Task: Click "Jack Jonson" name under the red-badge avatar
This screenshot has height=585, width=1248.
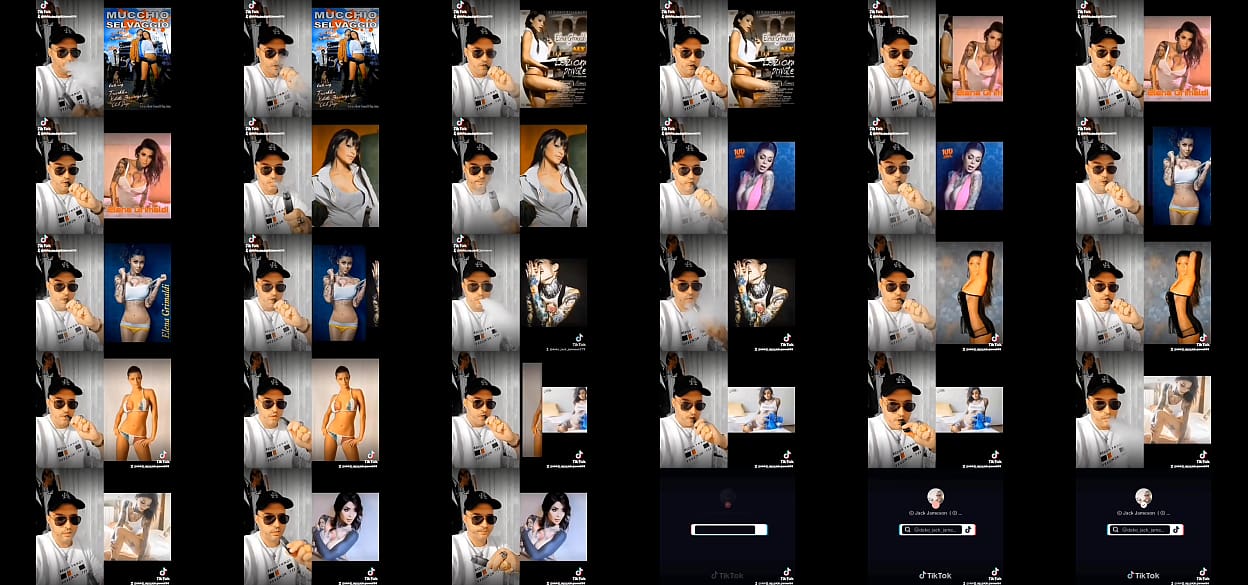Action: (931, 513)
